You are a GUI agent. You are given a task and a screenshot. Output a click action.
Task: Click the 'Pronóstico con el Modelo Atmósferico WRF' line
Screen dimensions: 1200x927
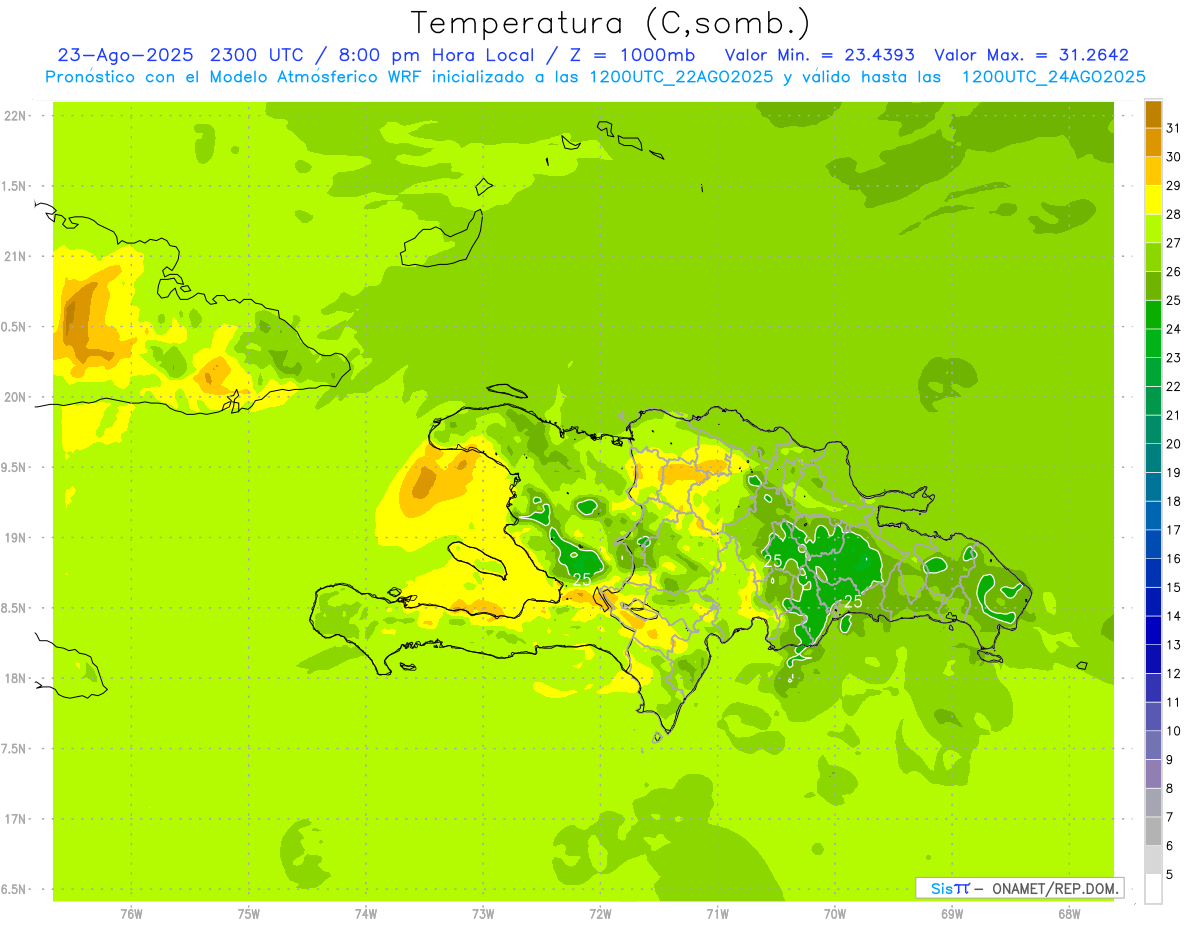tap(233, 77)
